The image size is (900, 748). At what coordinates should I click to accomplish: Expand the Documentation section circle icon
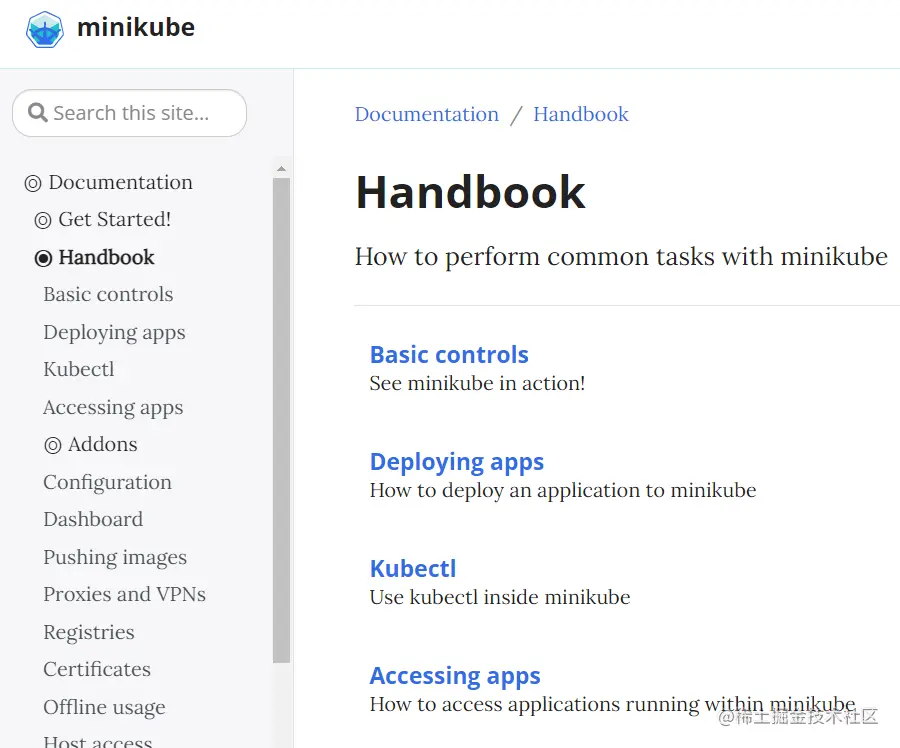[x=33, y=183]
